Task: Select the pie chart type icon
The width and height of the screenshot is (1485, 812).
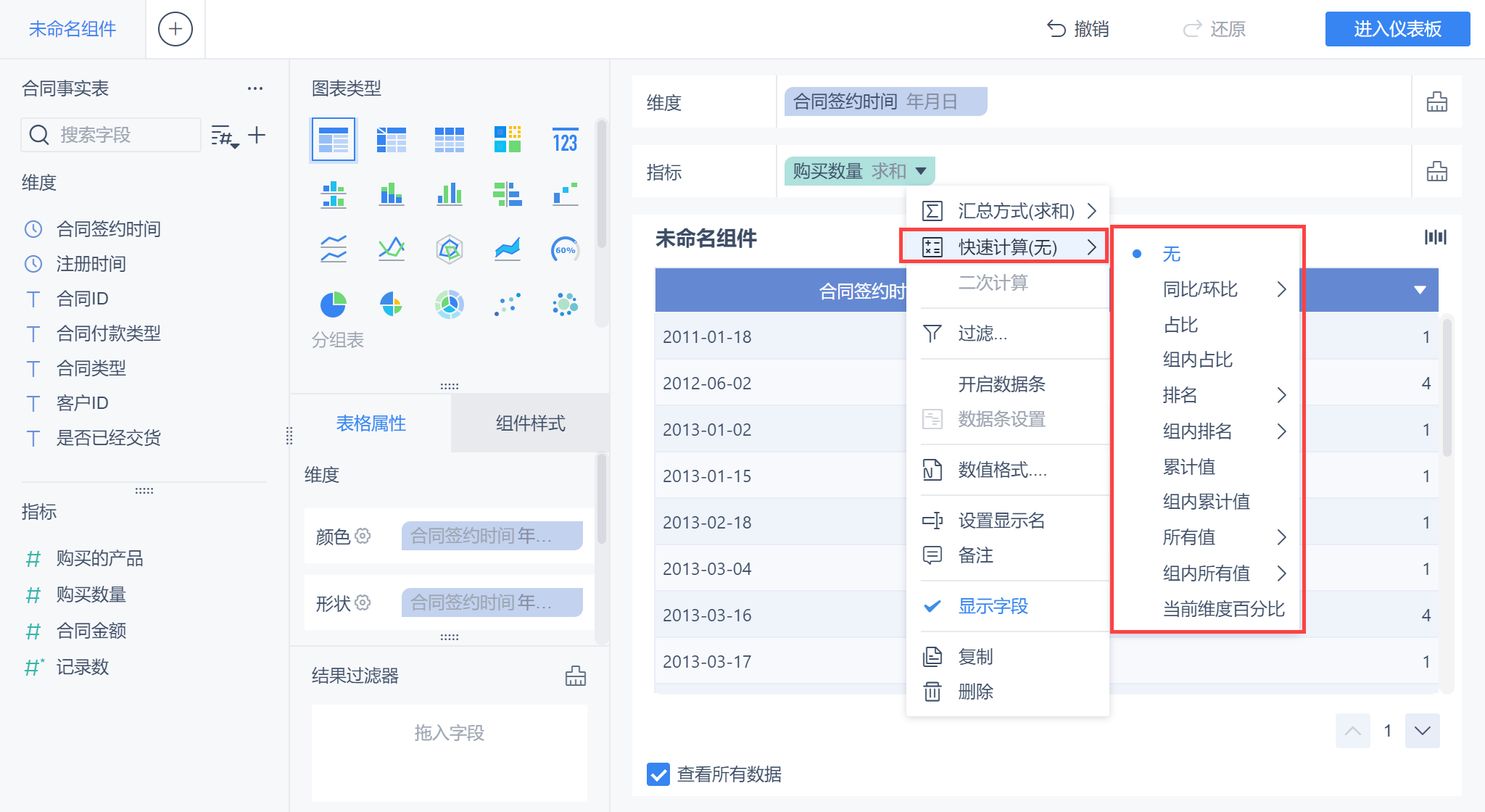Action: pyautogui.click(x=333, y=304)
